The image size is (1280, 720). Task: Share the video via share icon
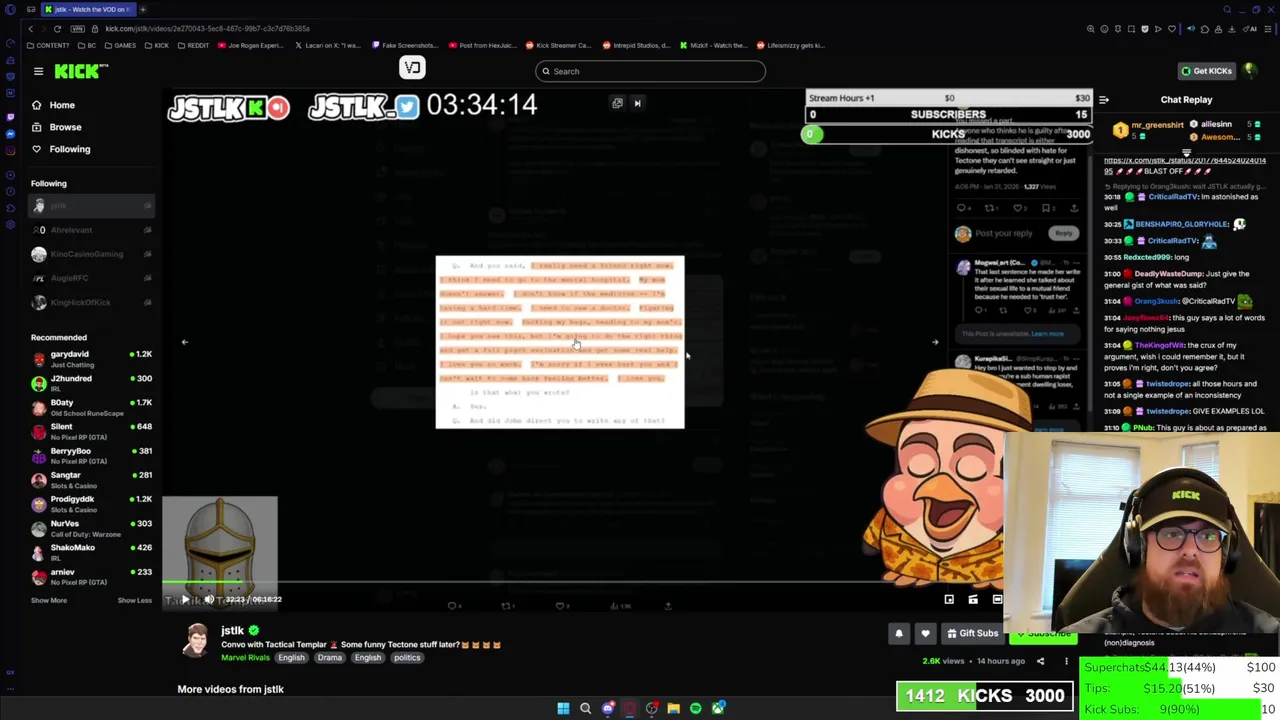1040,661
